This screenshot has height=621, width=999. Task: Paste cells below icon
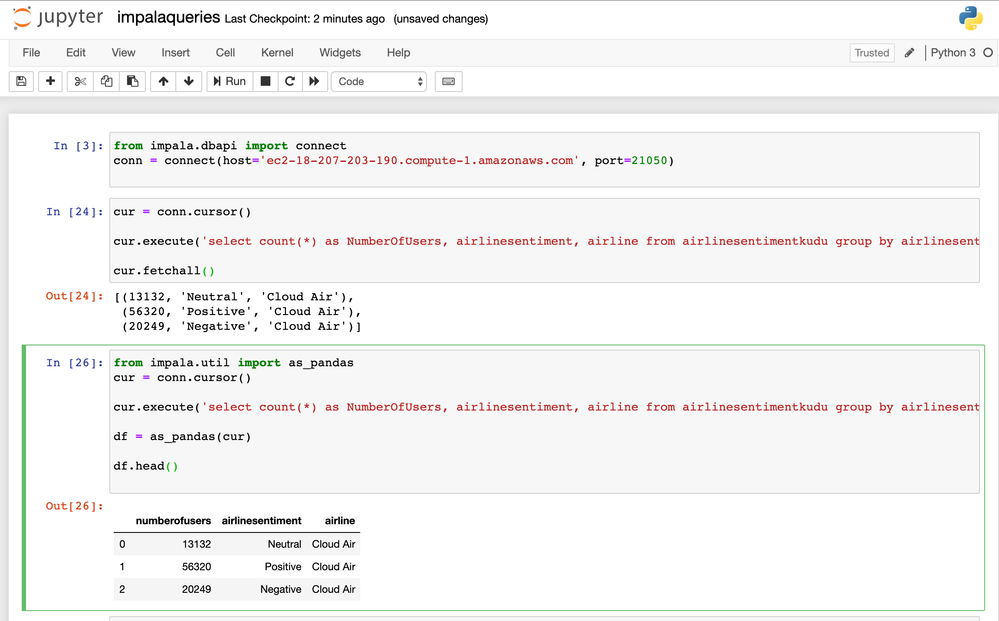click(132, 81)
